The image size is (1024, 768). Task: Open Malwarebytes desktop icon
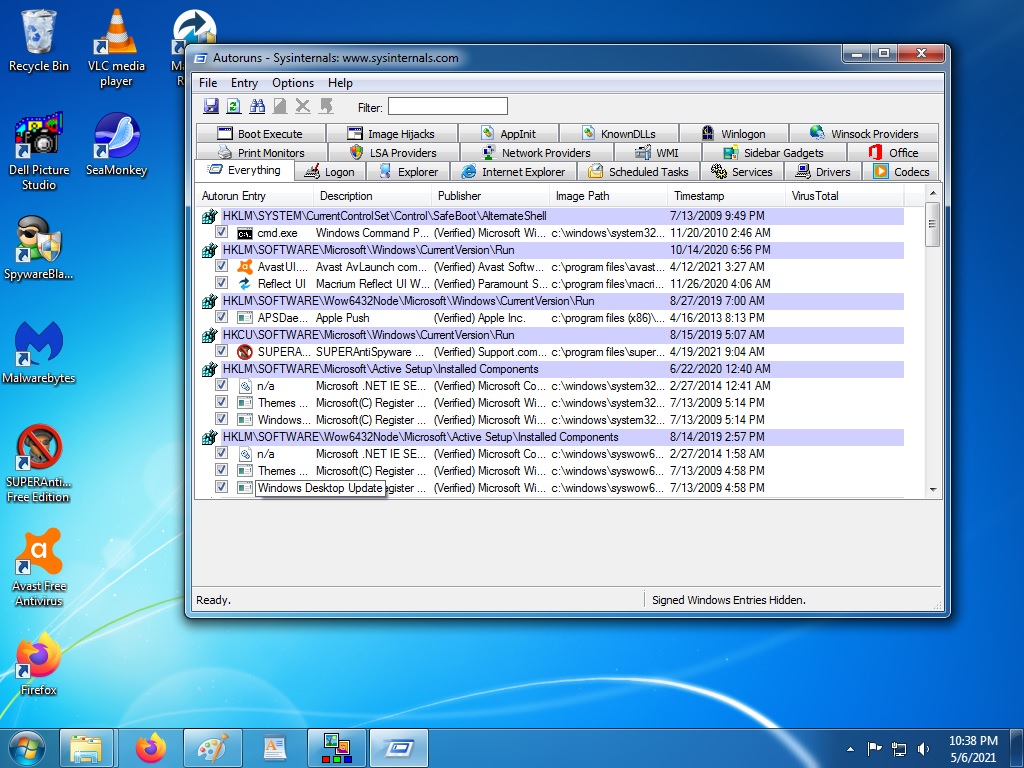point(39,353)
